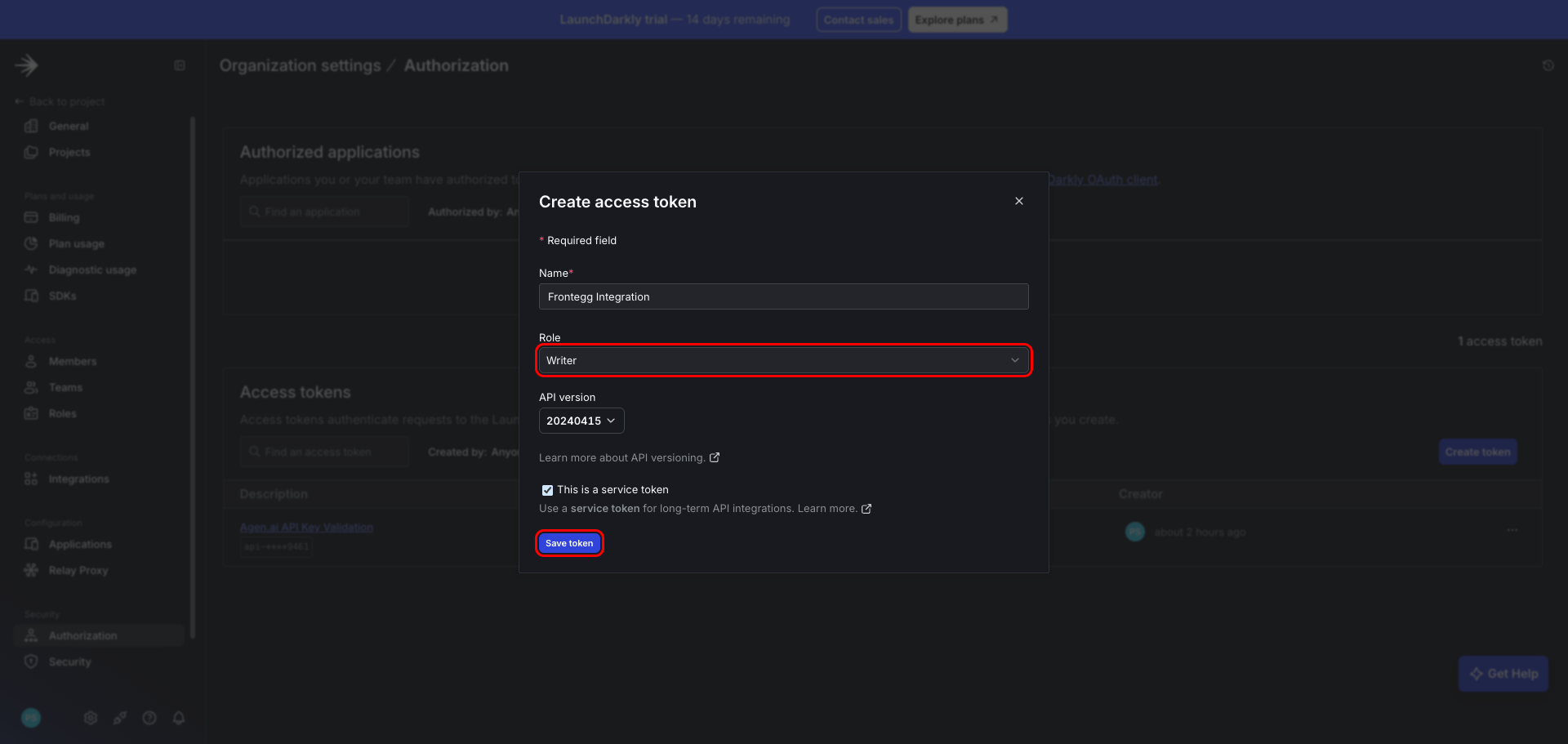
Task: Click the history clock icon top right
Action: click(x=1548, y=65)
